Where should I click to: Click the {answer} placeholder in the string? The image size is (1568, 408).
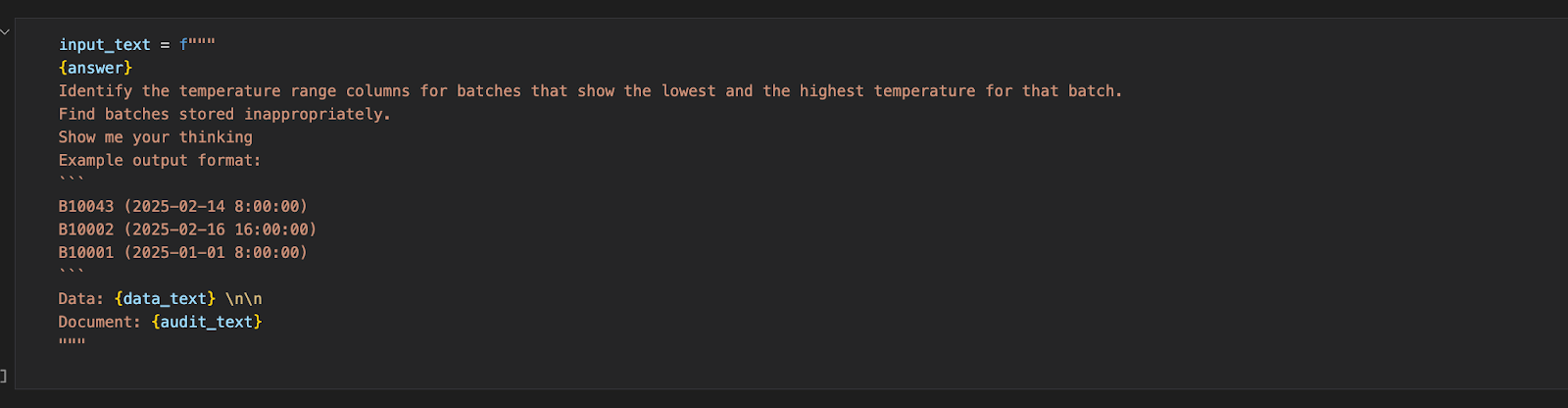point(95,68)
